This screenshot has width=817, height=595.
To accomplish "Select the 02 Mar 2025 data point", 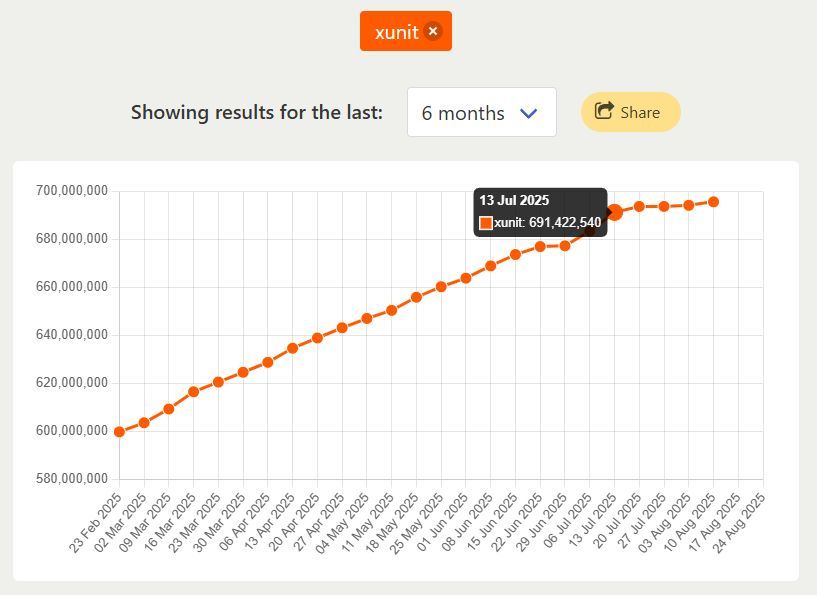I will click(x=144, y=423).
